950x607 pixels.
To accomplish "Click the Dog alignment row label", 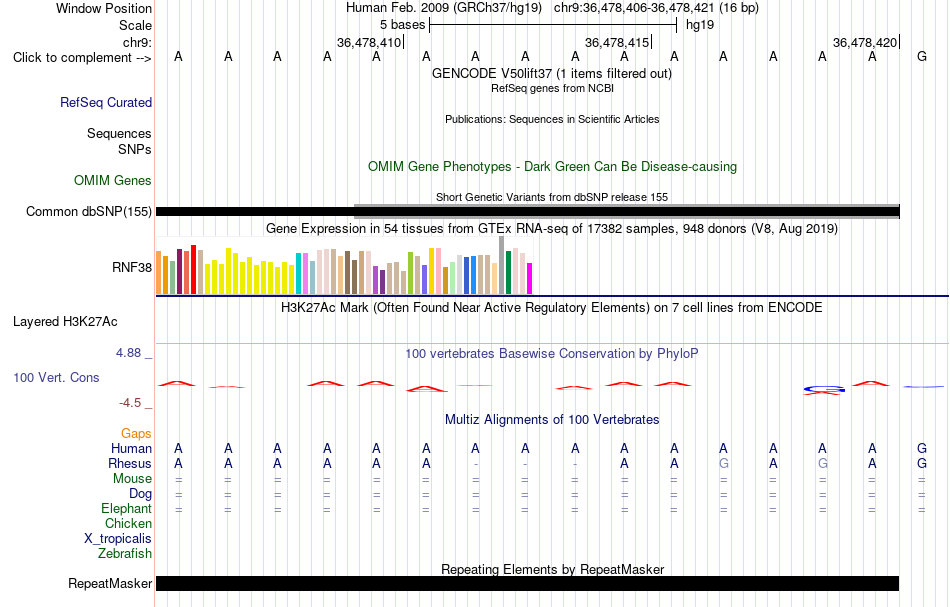I will coord(140,494).
